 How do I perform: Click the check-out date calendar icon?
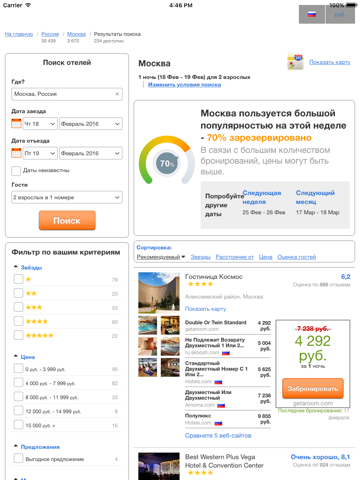tap(16, 153)
